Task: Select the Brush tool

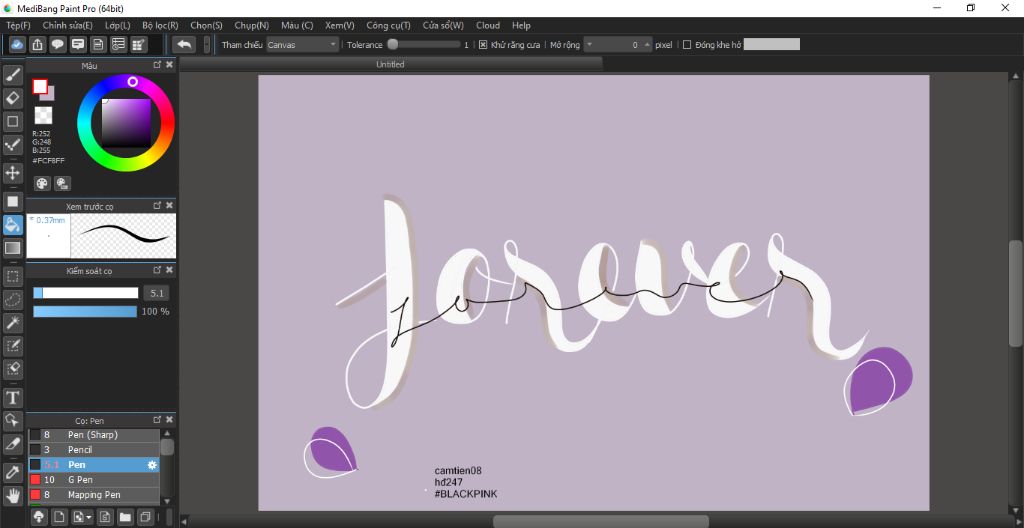Action: (12, 75)
